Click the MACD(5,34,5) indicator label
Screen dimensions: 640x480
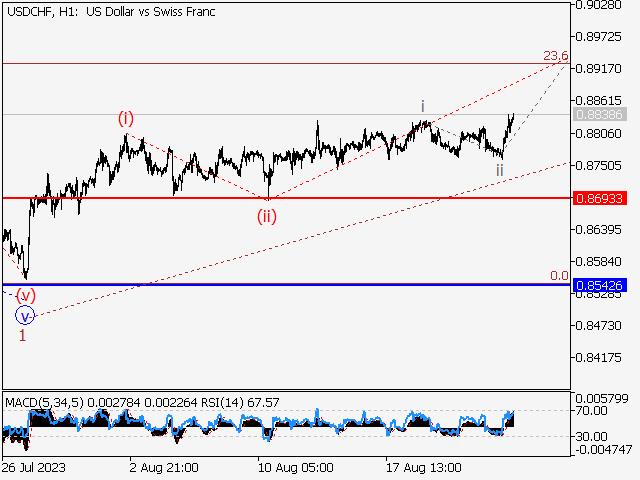pyautogui.click(x=44, y=403)
